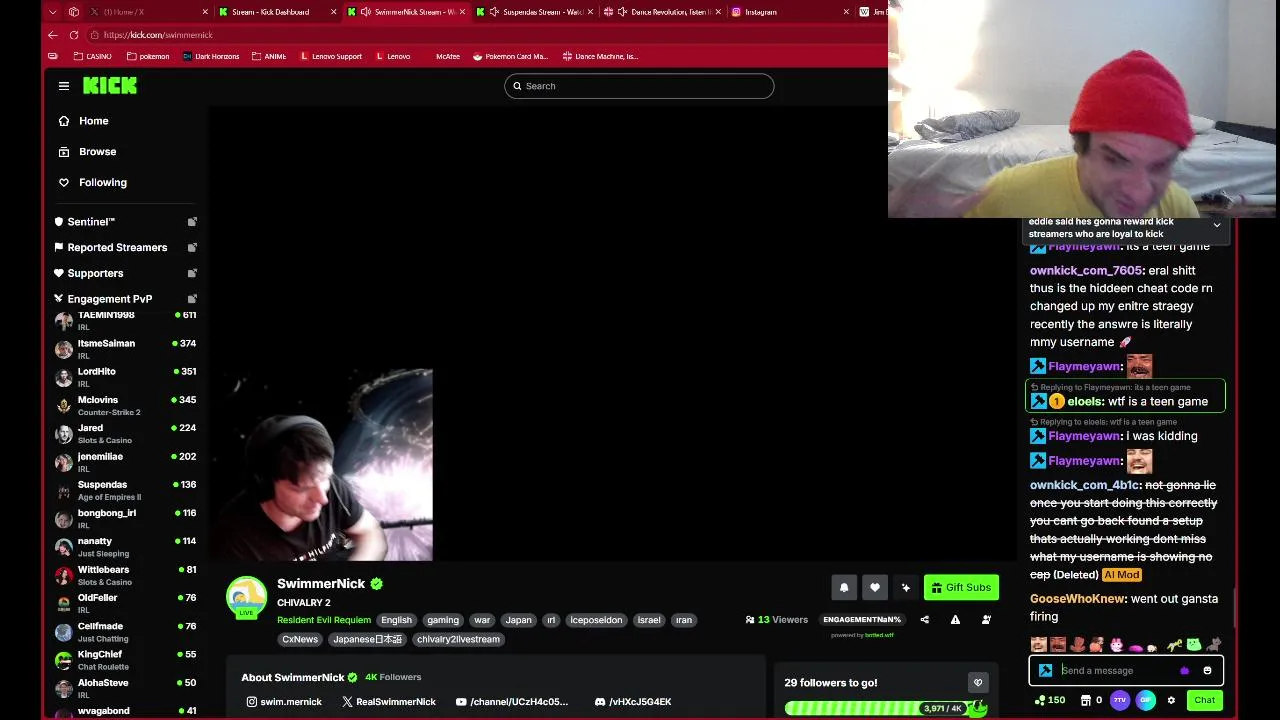Open the Instagram link swim.mernick
Screen dimensions: 1280x720
(284, 702)
